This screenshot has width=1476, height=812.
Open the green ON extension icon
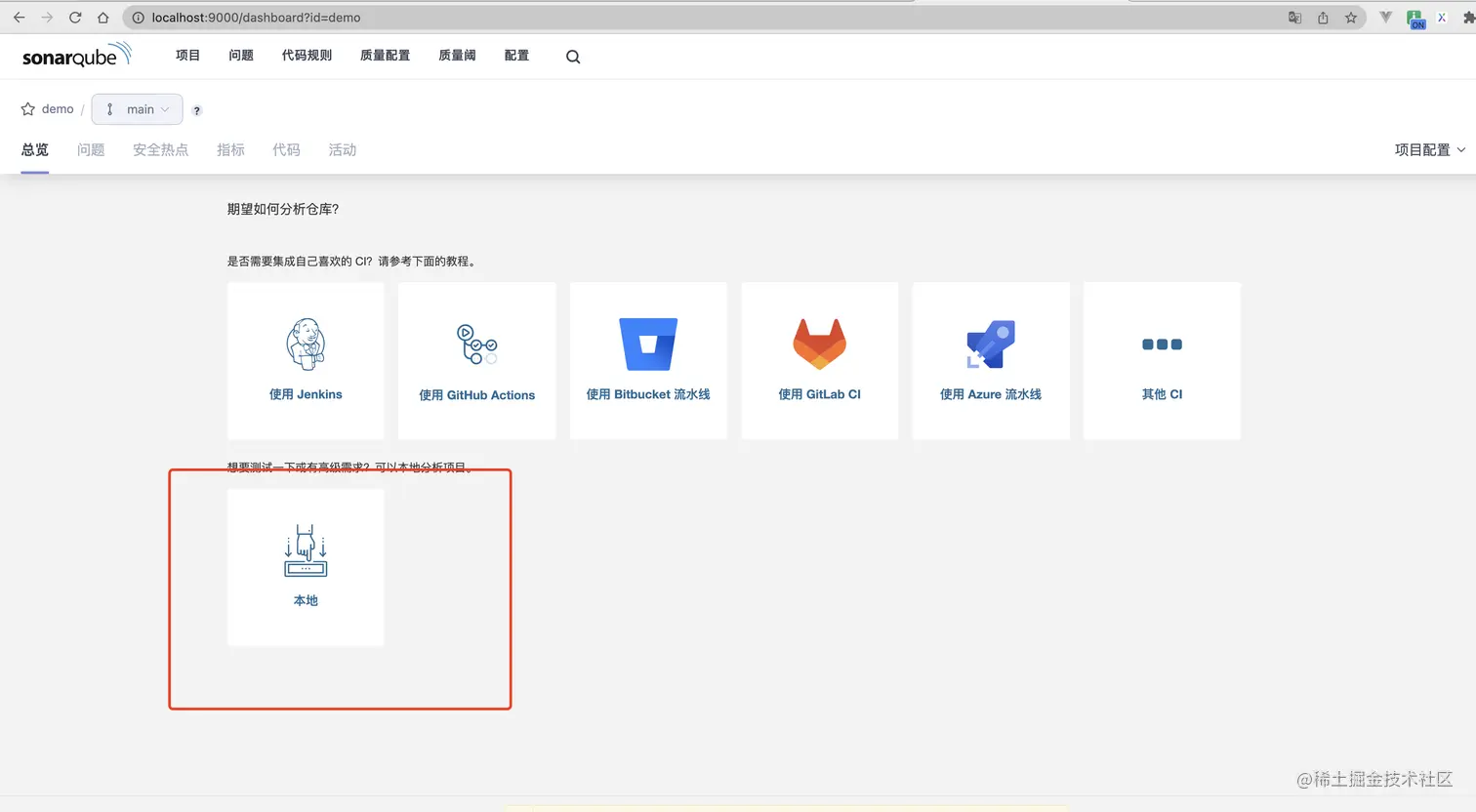[1414, 19]
